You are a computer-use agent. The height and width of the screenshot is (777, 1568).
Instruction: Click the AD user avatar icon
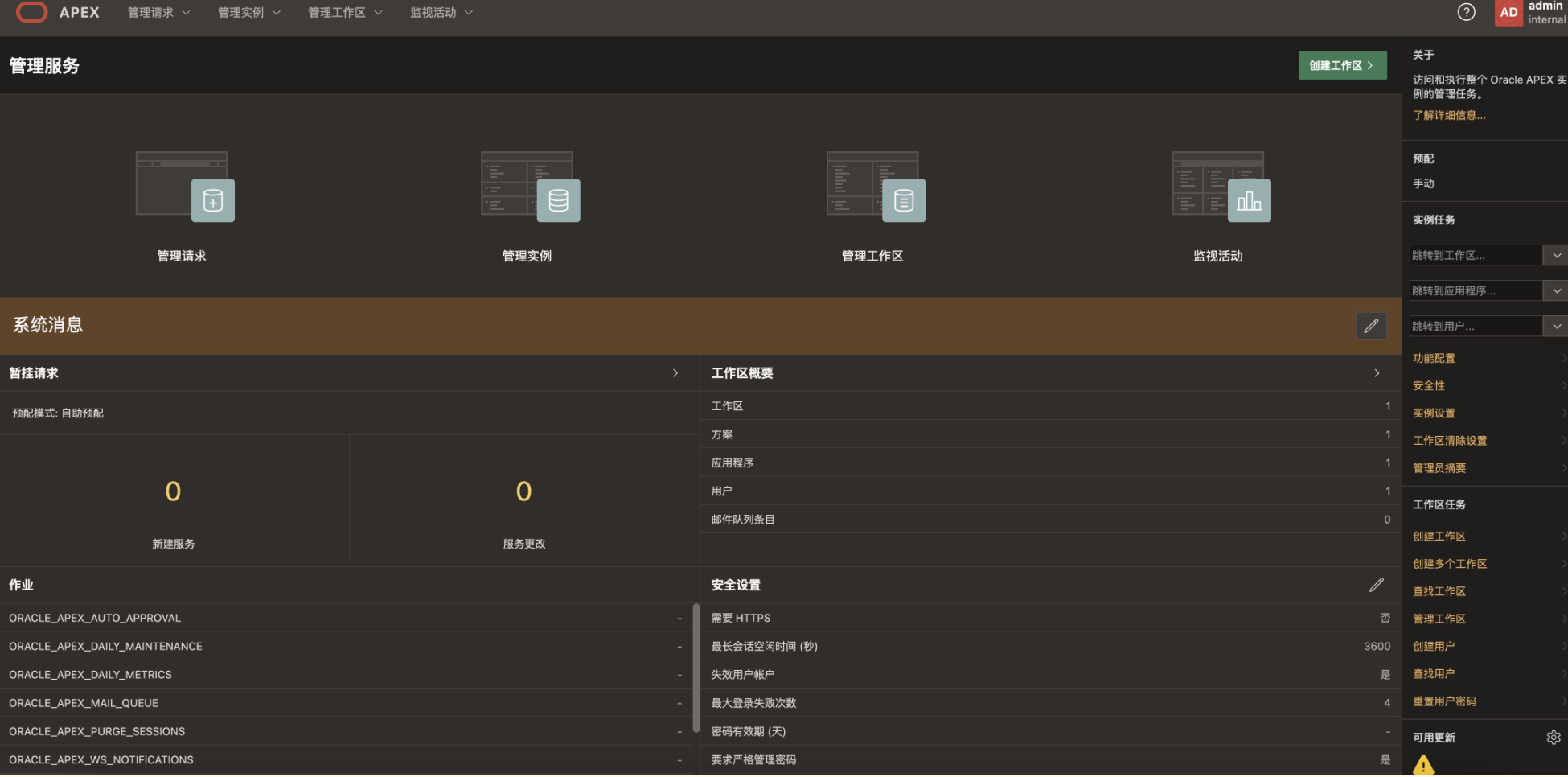(x=1509, y=12)
